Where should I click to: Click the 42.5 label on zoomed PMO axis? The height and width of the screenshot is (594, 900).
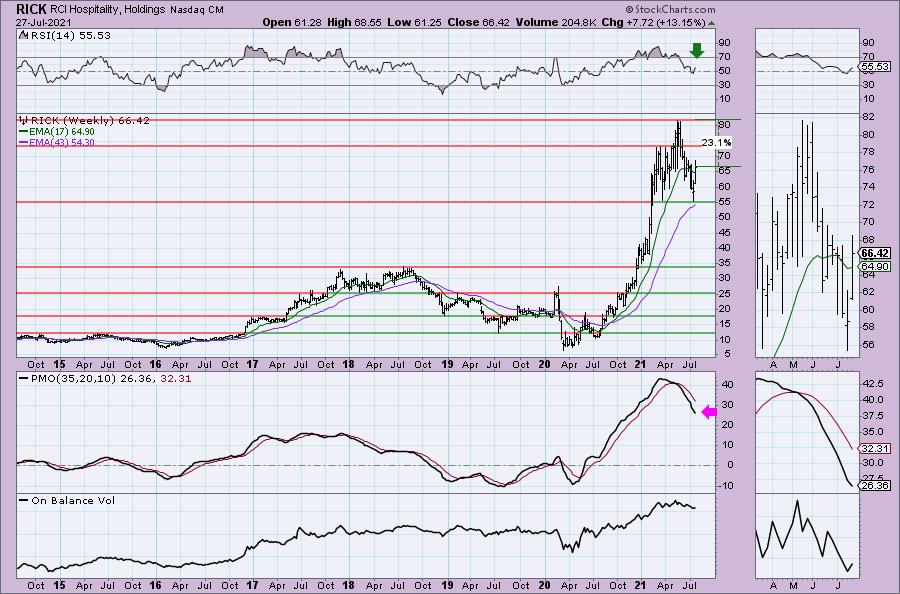872,382
